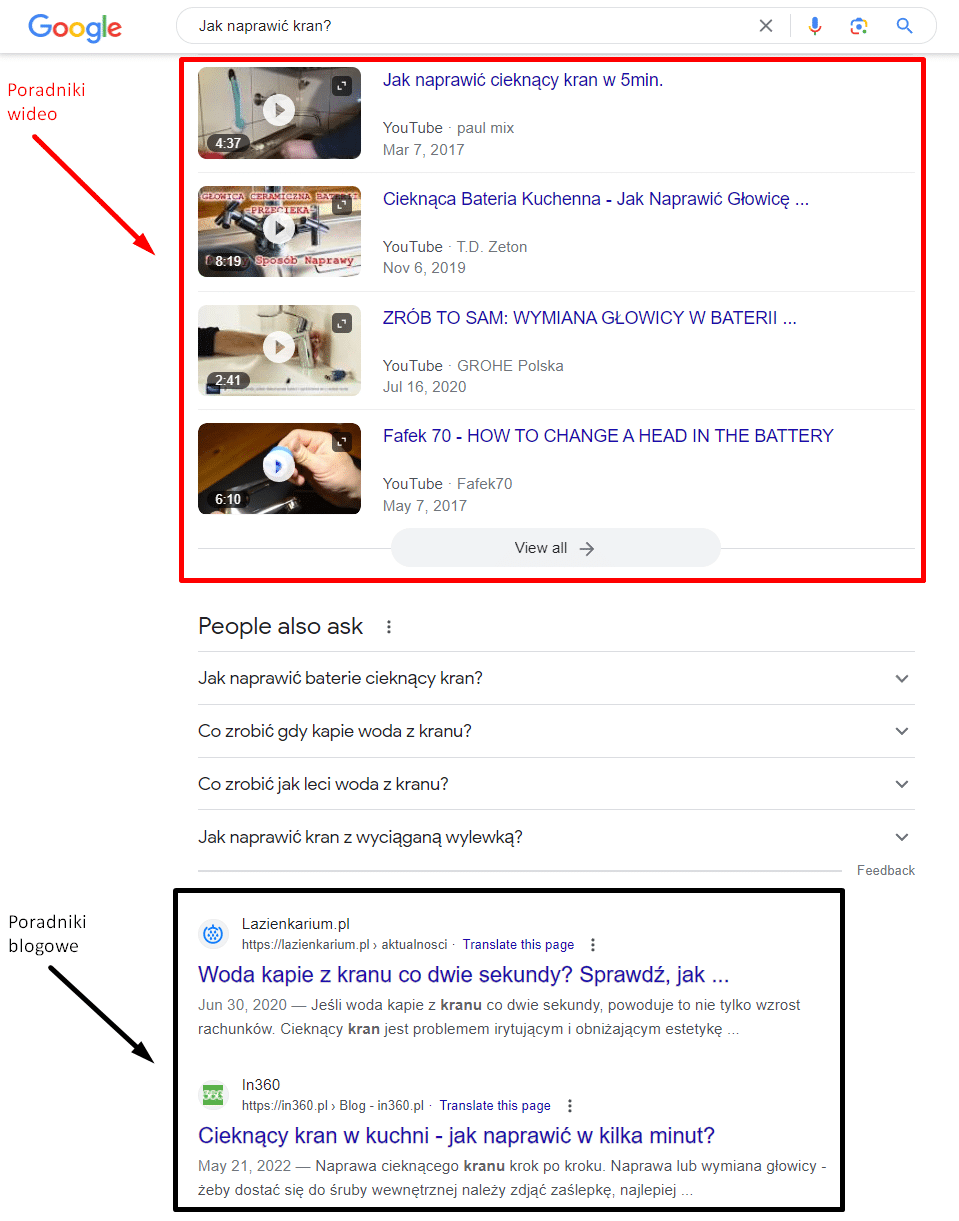This screenshot has height=1221, width=959.
Task: Open 'ZRÓB TO SAM: WYMIANA GŁOWICY' link
Action: [x=590, y=318]
